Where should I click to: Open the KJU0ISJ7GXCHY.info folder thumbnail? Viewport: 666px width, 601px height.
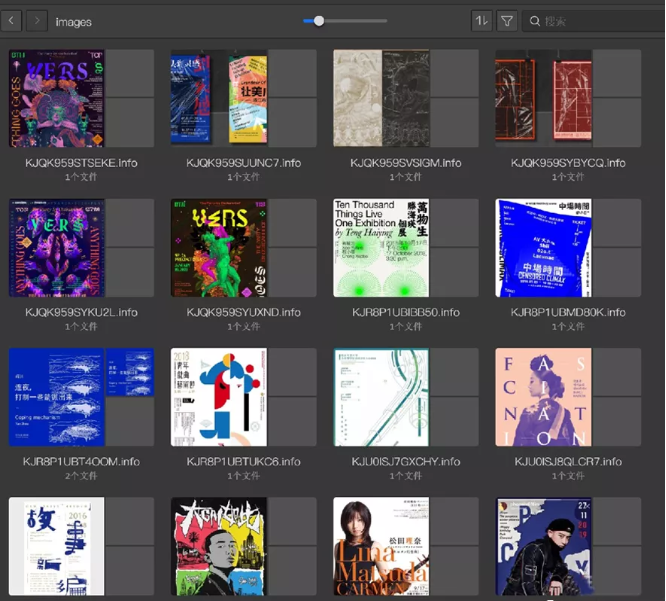click(x=406, y=397)
